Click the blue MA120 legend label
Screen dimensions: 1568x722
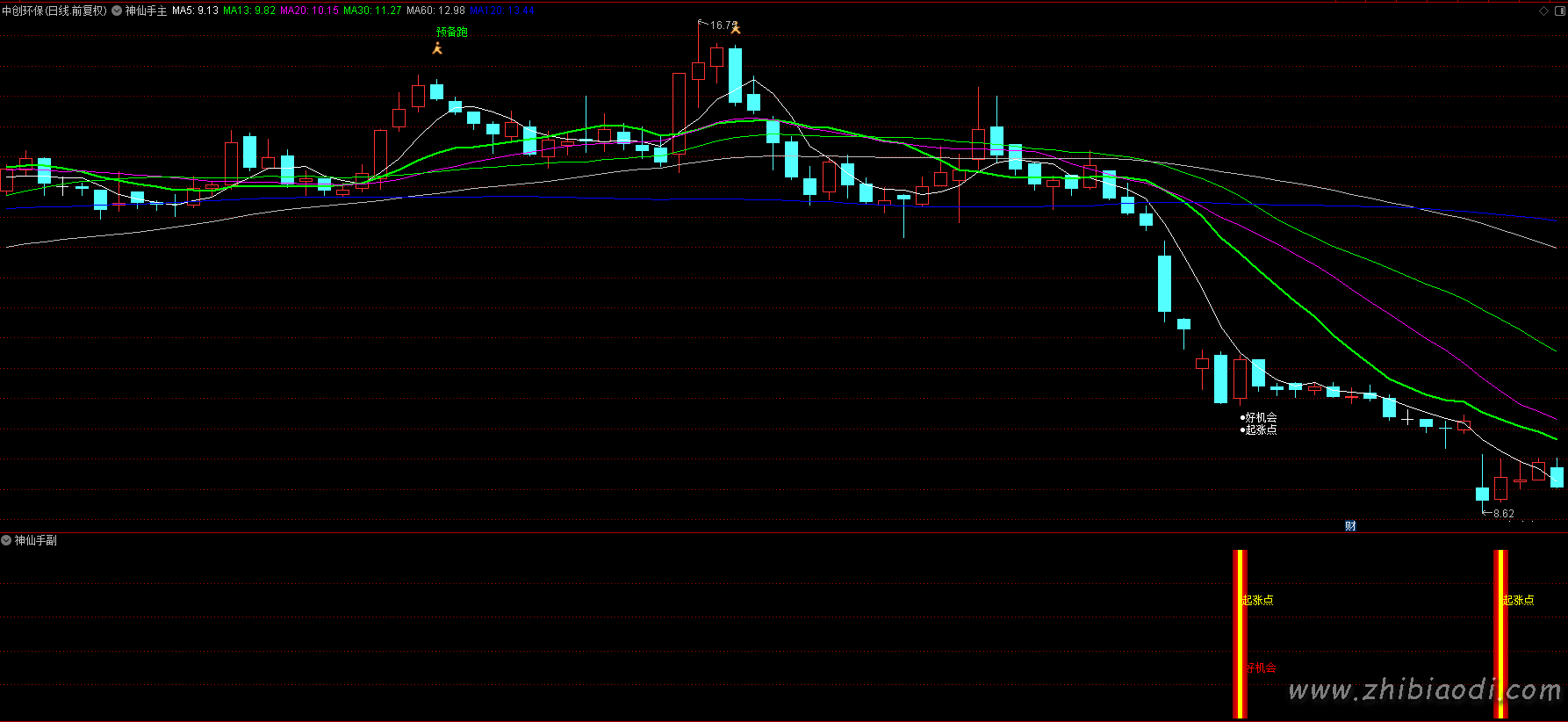click(x=501, y=11)
